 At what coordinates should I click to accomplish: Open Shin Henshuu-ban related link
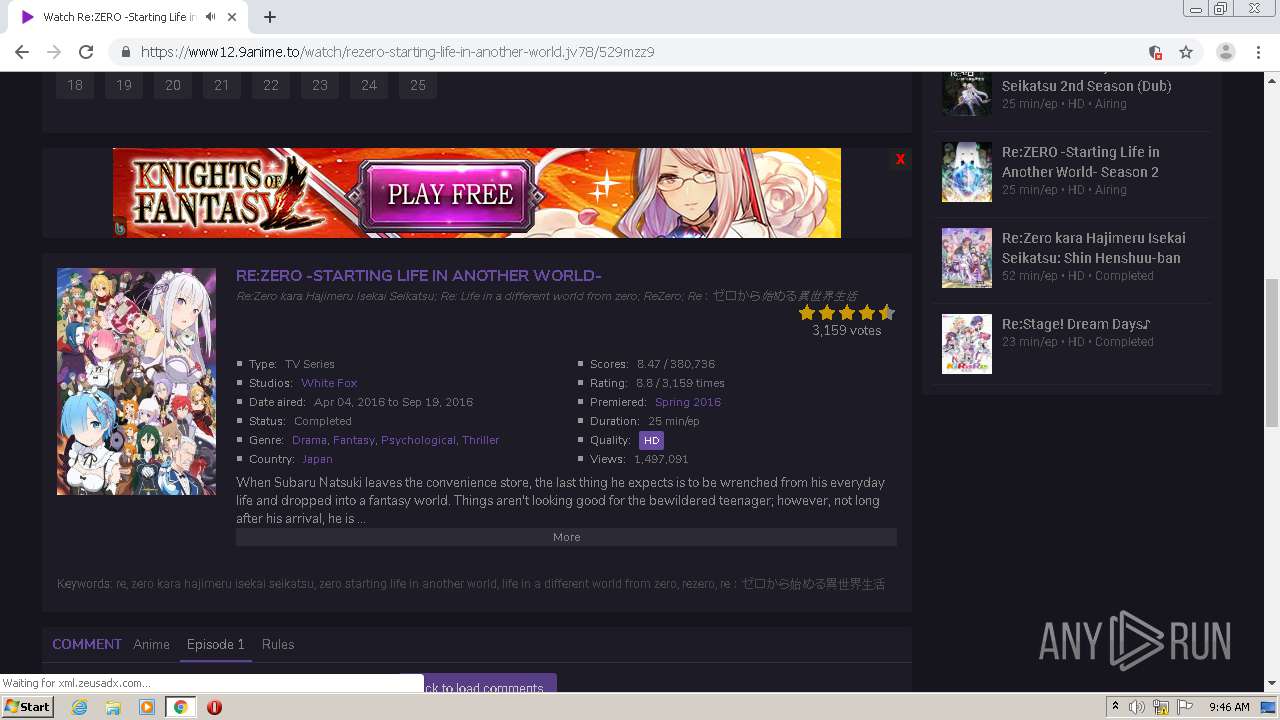[1094, 247]
